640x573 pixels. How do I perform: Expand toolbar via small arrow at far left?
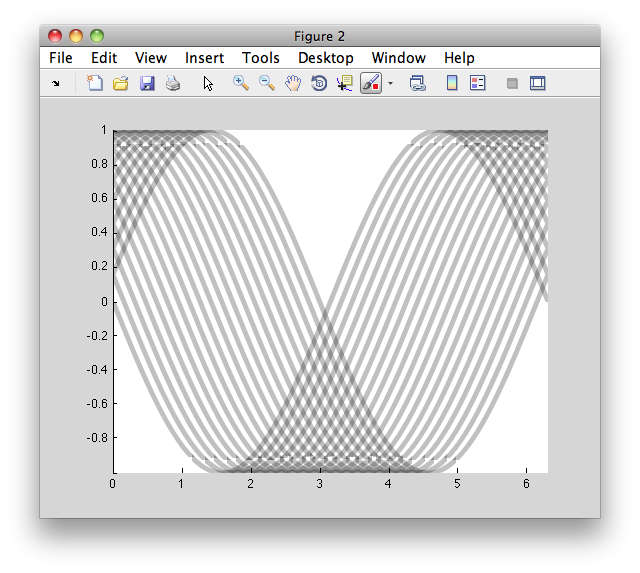pos(56,84)
